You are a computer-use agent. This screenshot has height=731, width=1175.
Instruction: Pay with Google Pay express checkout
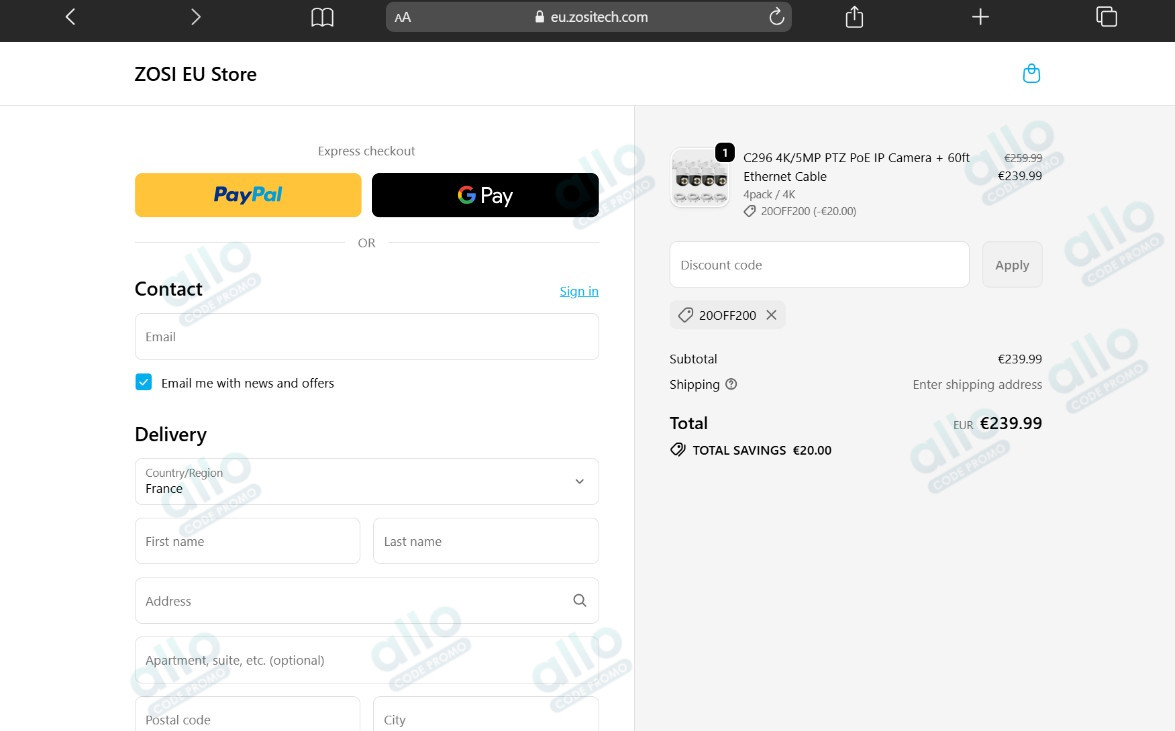(x=485, y=195)
